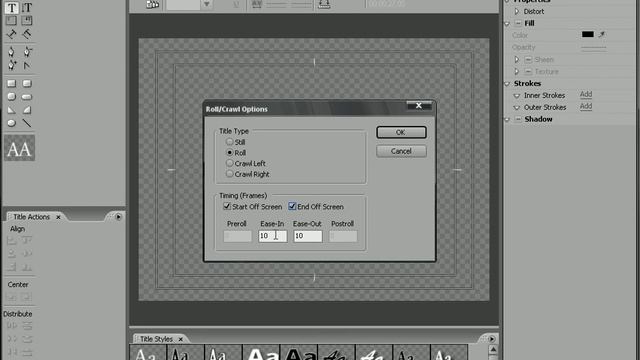The image size is (640, 360).
Task: Click the Ease-Out frames field
Action: point(308,236)
